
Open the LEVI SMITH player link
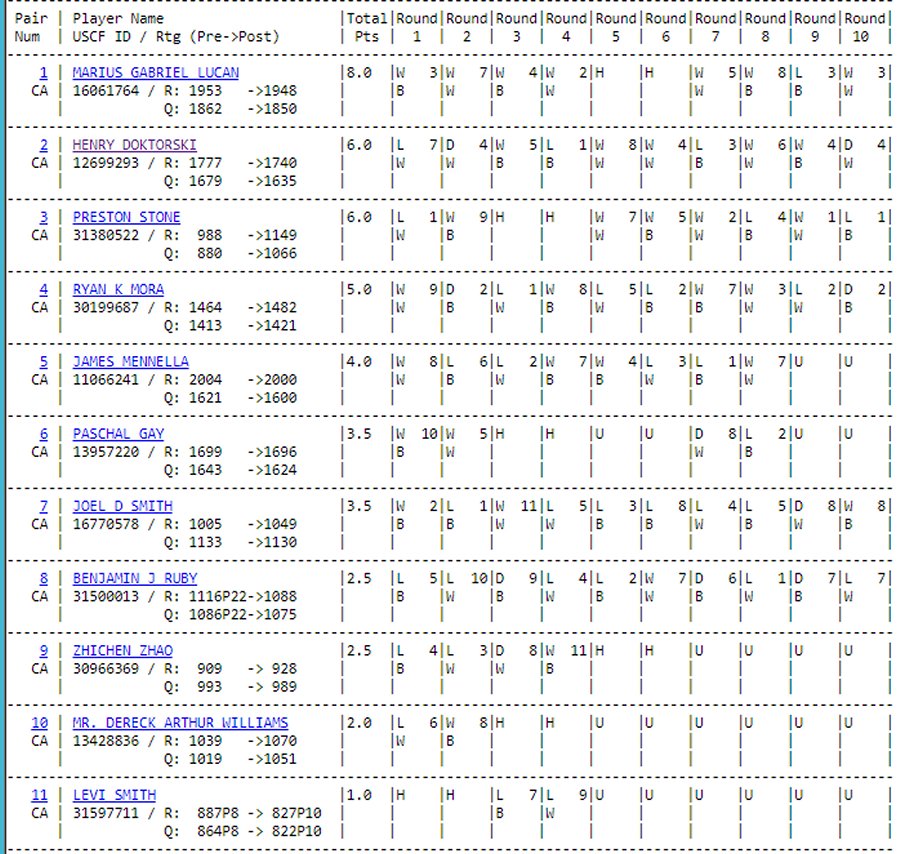coord(114,796)
